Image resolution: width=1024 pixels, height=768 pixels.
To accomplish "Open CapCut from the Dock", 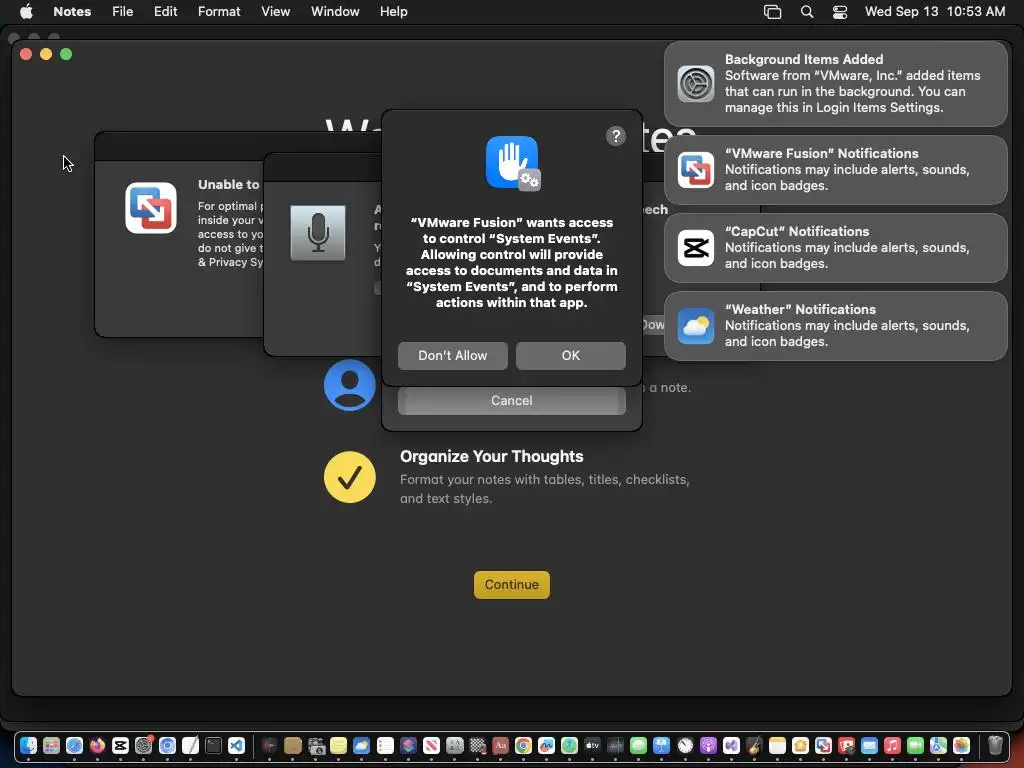I will point(120,745).
